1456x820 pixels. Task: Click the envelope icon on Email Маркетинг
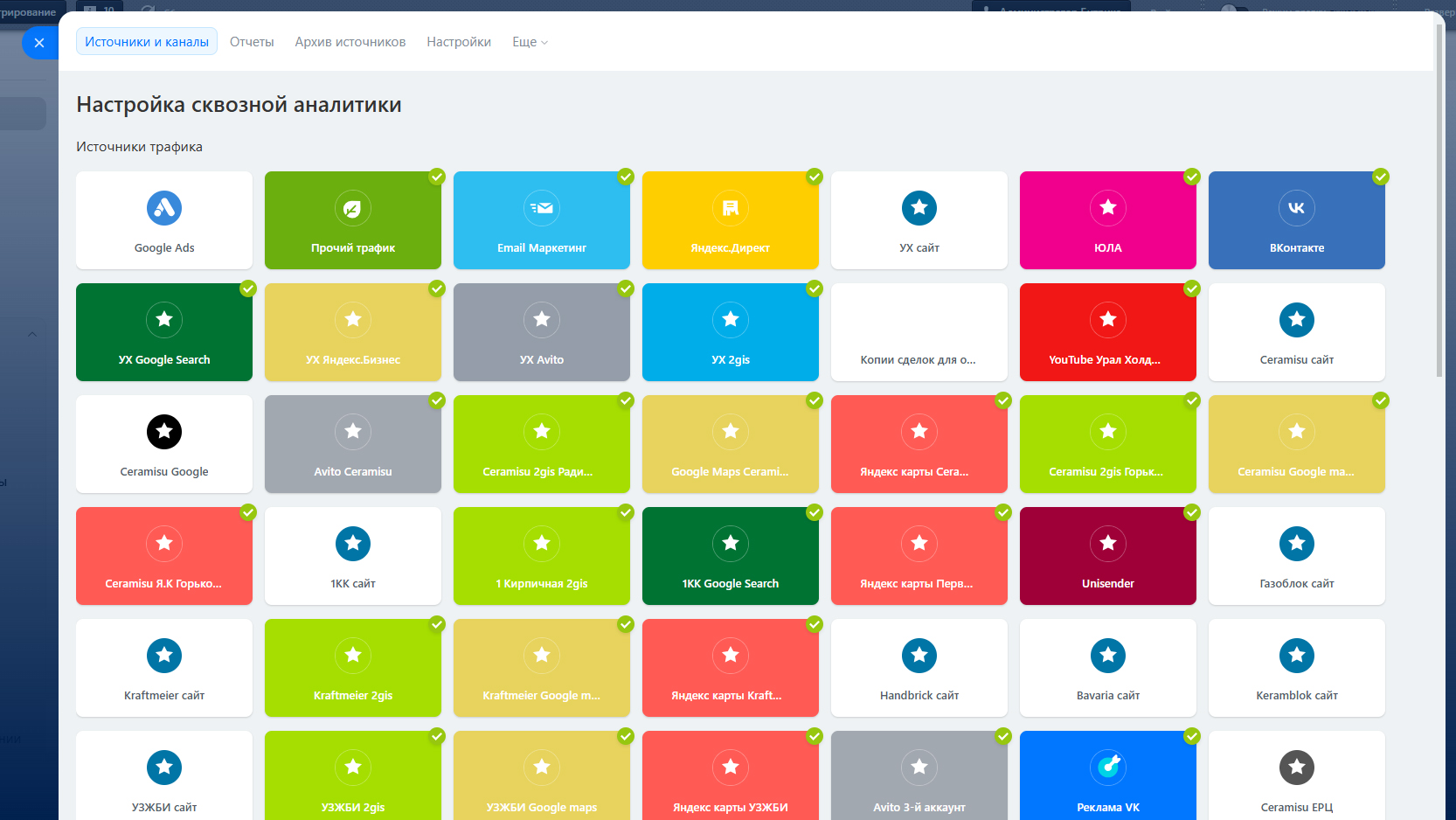point(542,208)
